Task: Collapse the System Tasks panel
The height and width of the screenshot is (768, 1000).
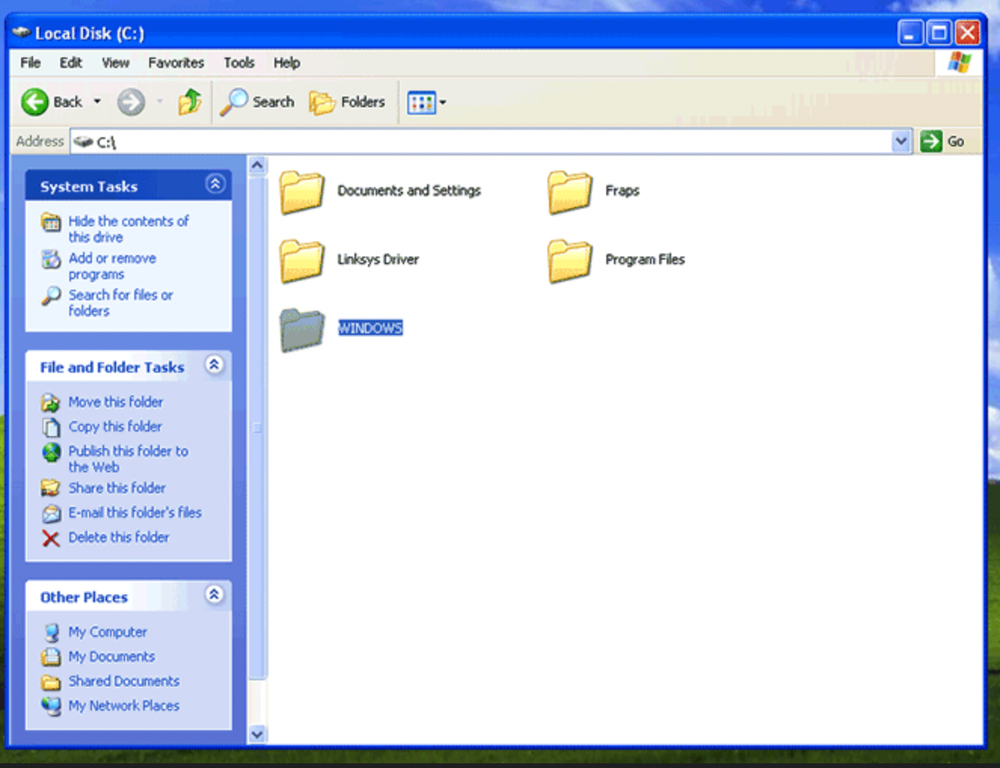Action: 215,184
